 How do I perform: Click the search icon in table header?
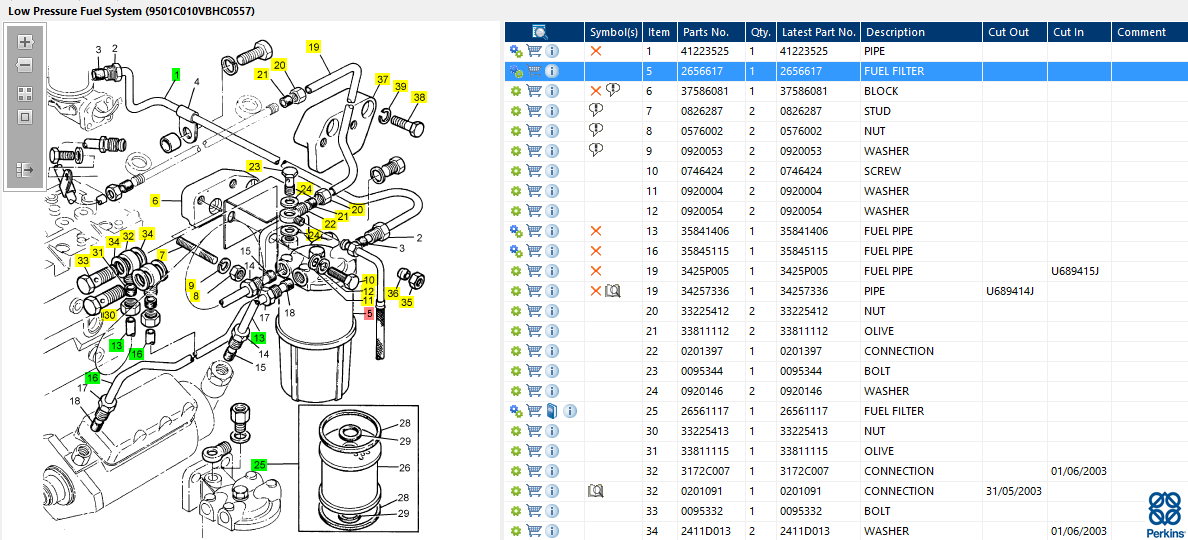click(x=539, y=32)
